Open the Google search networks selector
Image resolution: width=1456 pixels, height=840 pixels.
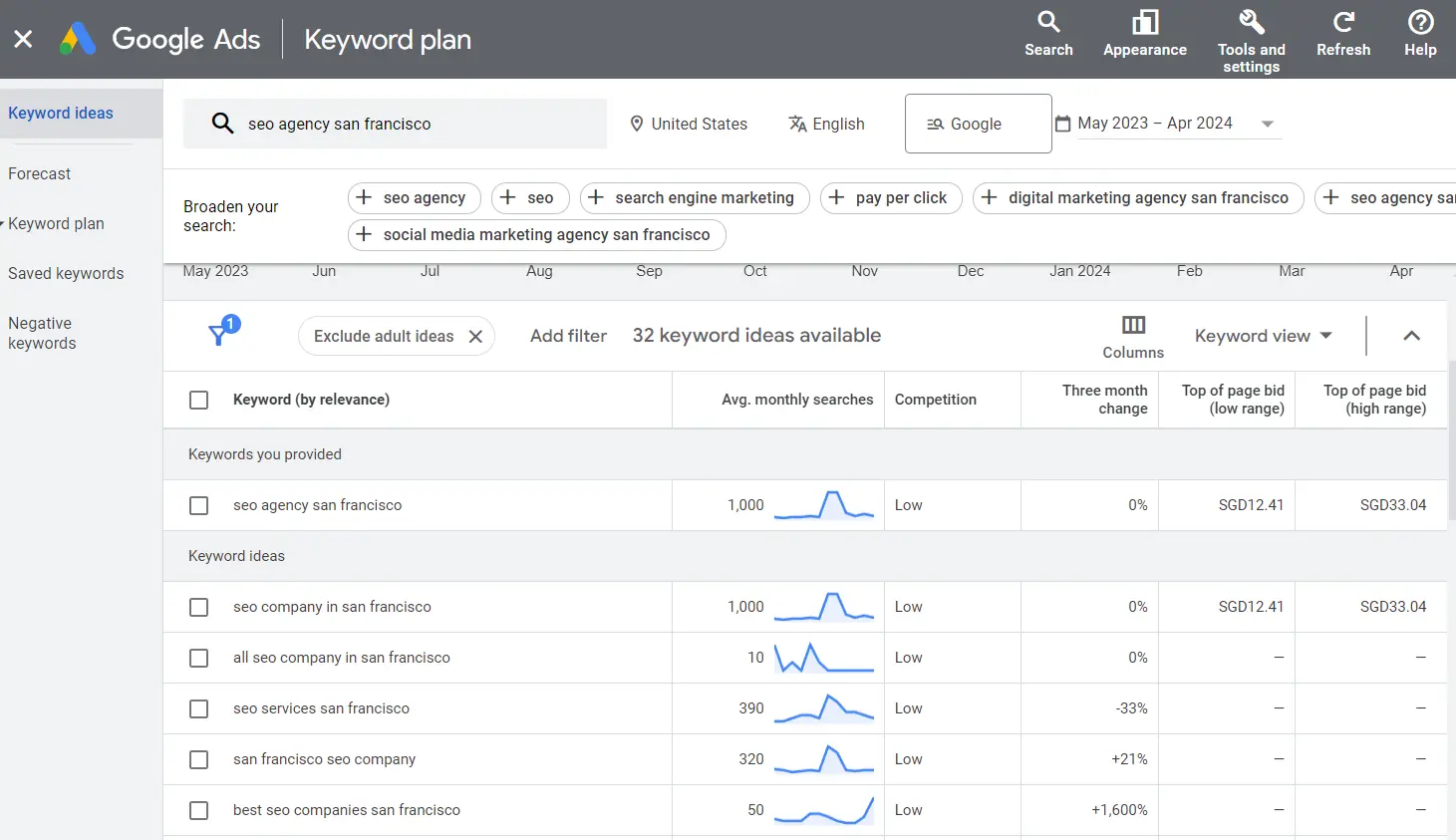tap(978, 124)
